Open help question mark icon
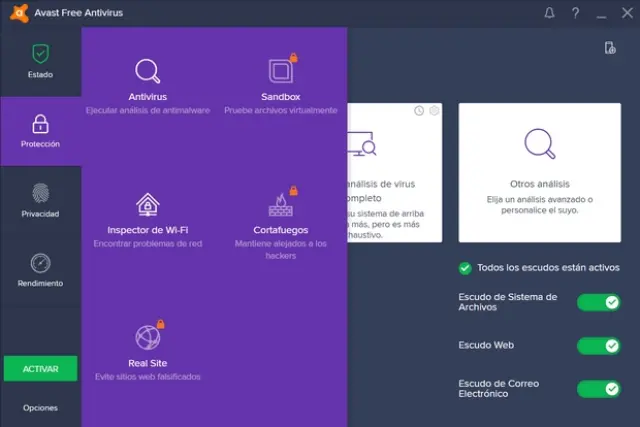Image resolution: width=640 pixels, height=427 pixels. point(575,13)
